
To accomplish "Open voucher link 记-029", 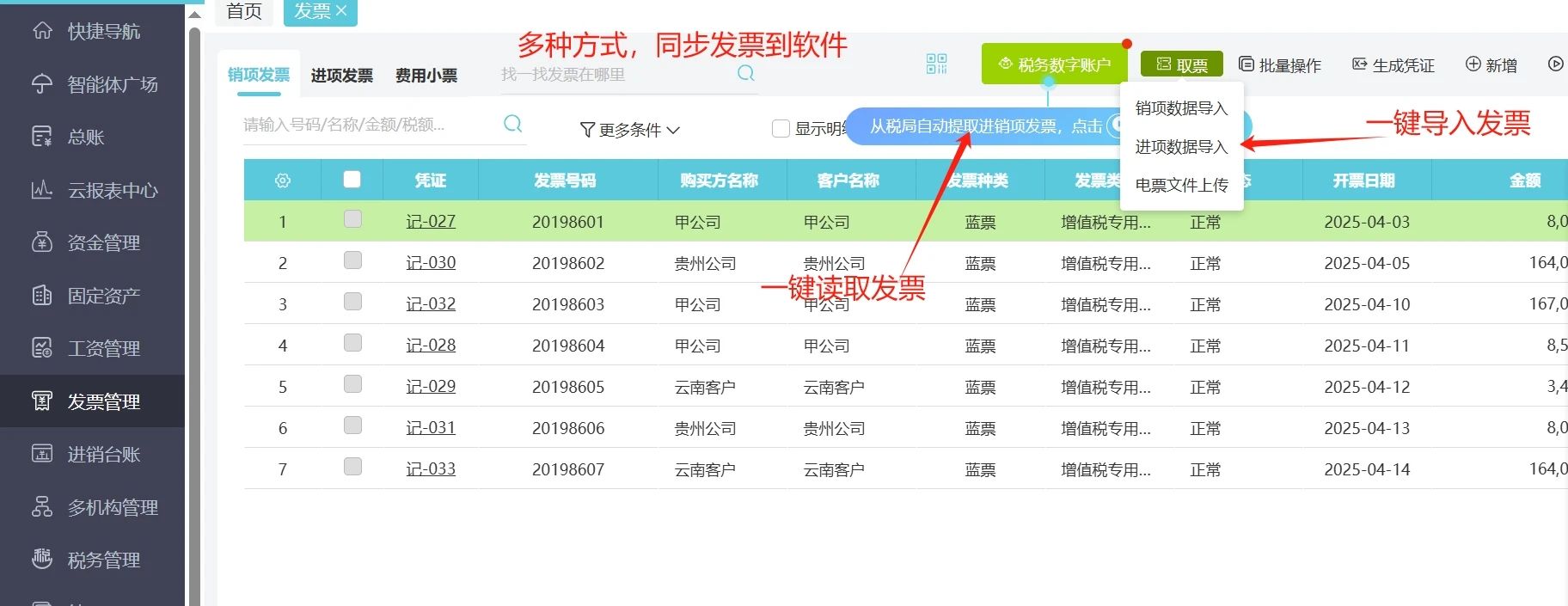I will (x=431, y=386).
